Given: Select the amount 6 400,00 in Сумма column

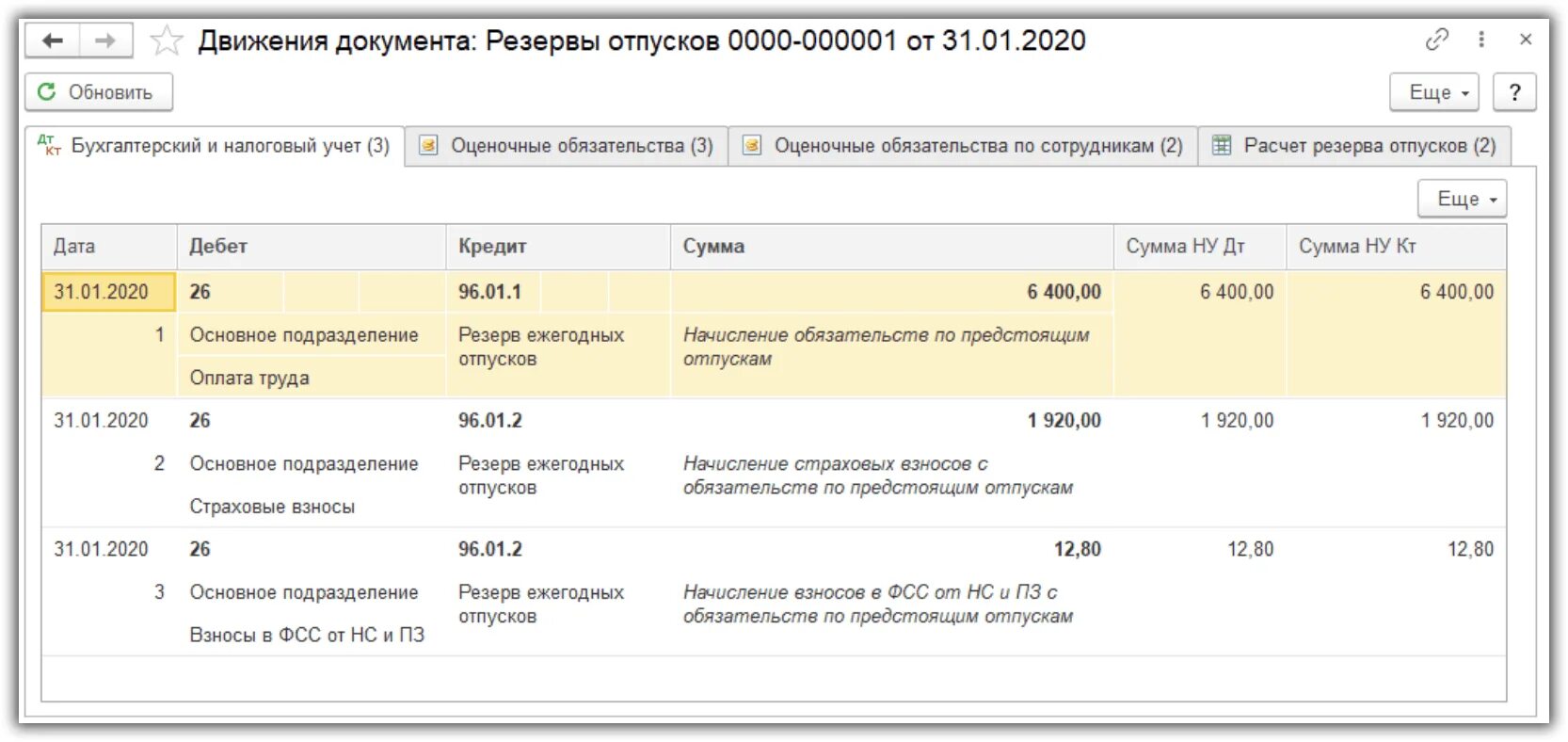Looking at the screenshot, I should [892, 292].
